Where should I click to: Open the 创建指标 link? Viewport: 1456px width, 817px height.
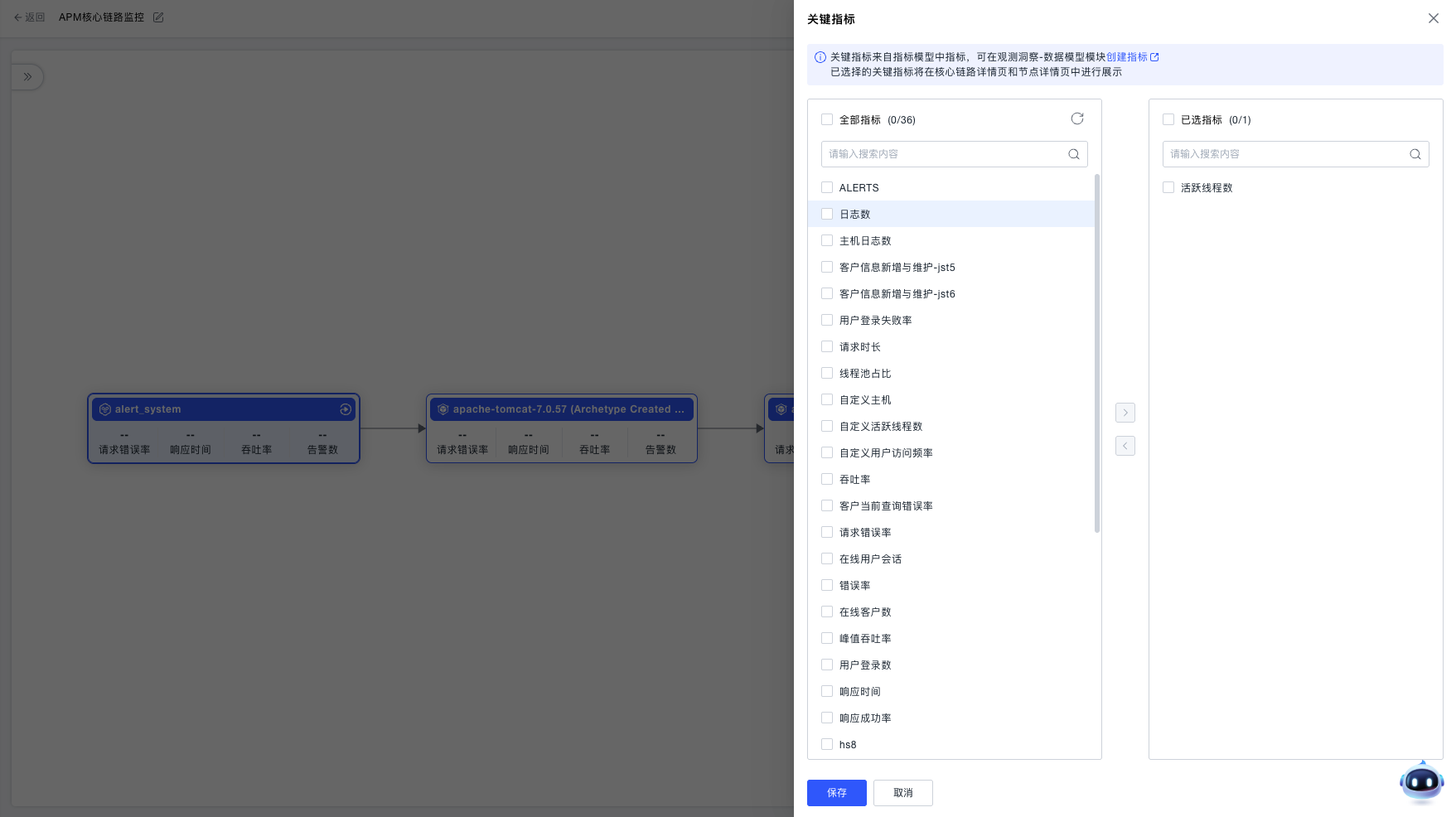point(1129,57)
